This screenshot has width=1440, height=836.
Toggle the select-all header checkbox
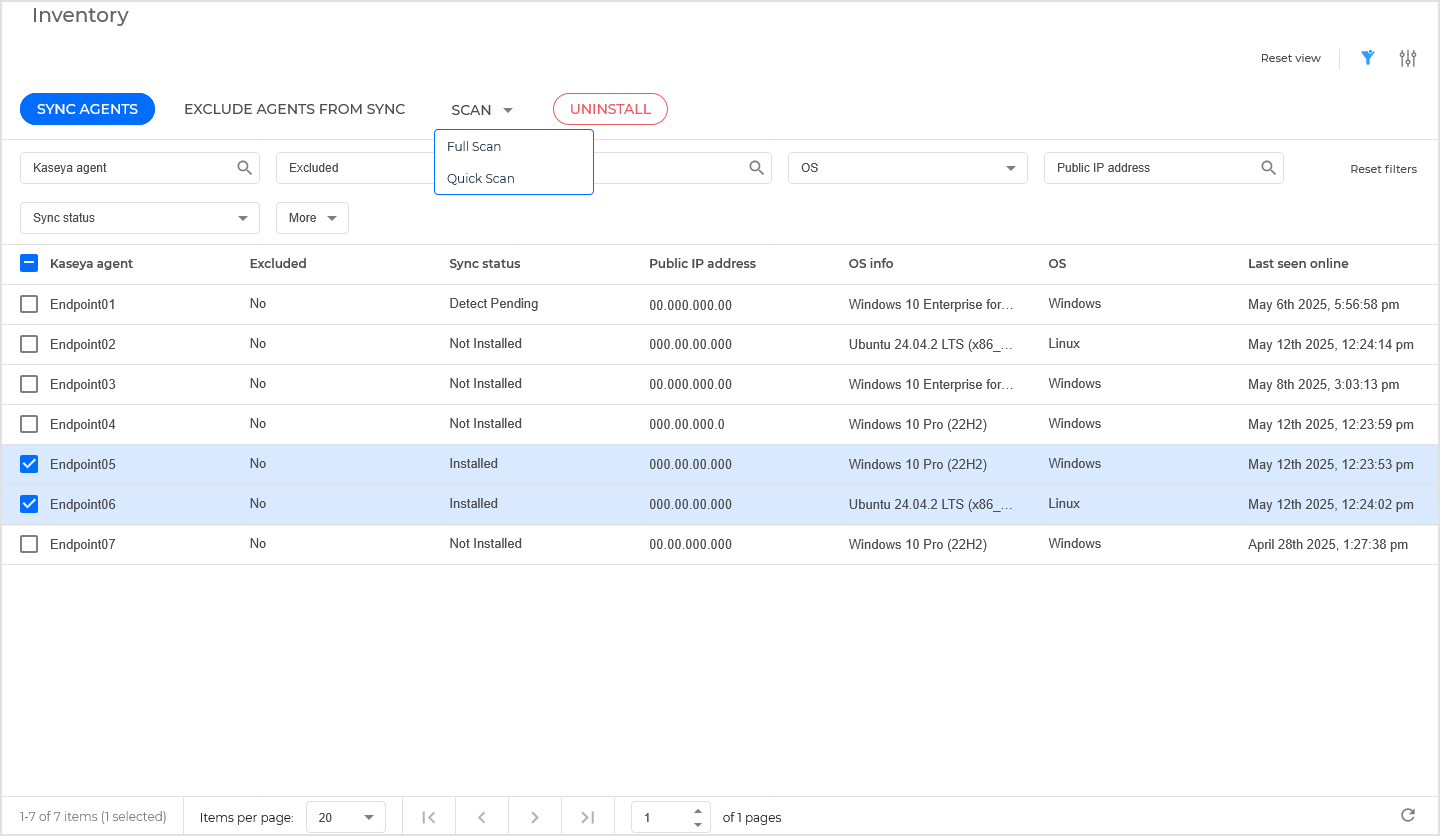point(29,264)
